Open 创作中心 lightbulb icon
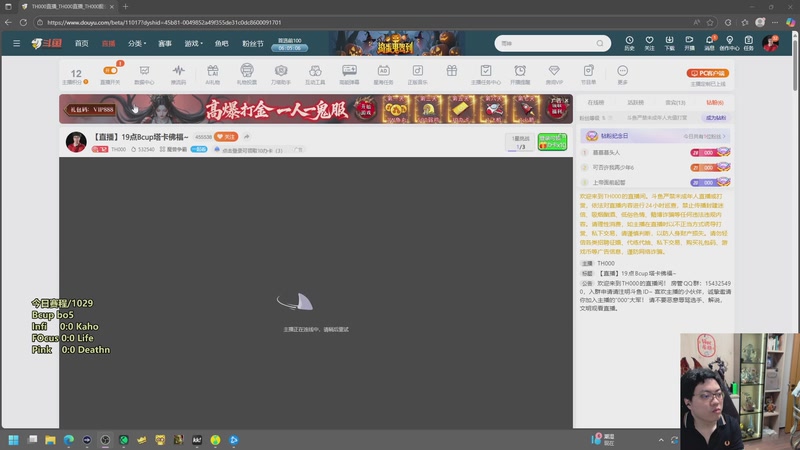The image size is (800, 450). click(729, 43)
